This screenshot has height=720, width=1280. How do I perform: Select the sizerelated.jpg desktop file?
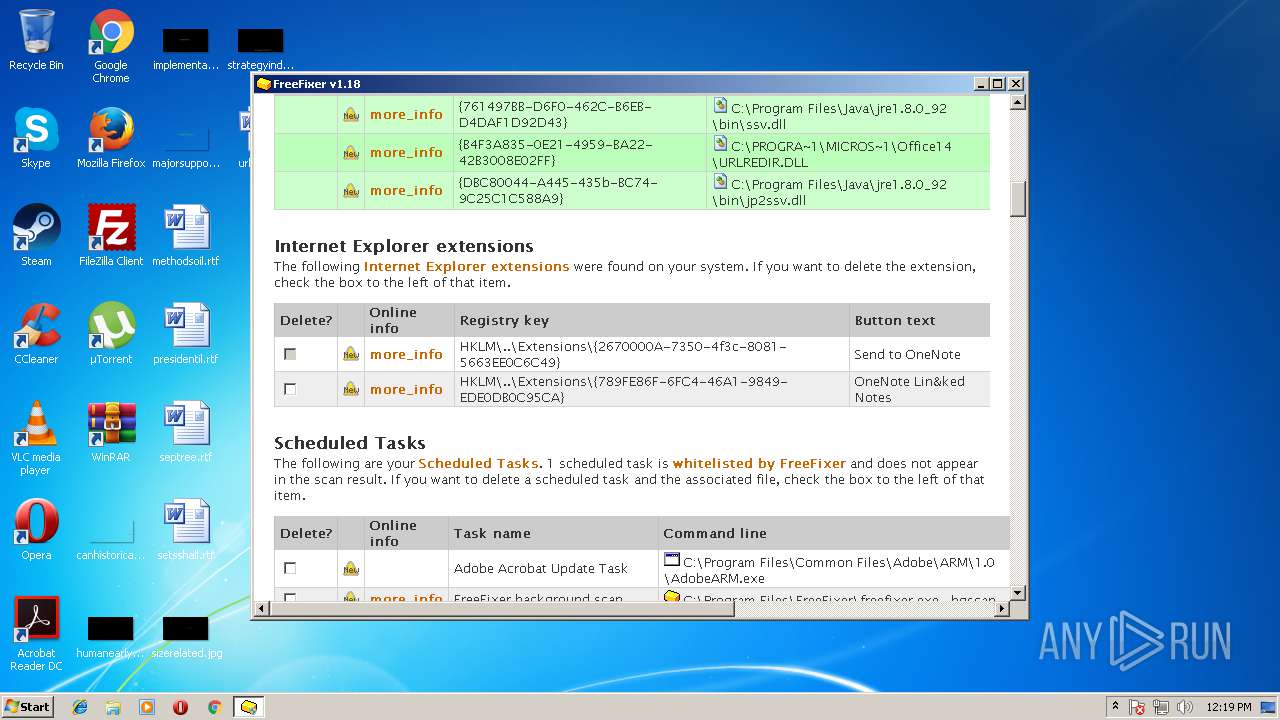point(186,637)
